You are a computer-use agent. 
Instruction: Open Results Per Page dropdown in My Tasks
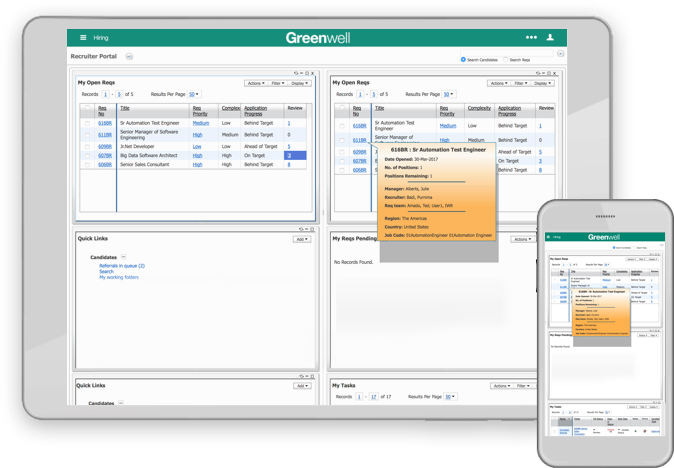[x=450, y=397]
